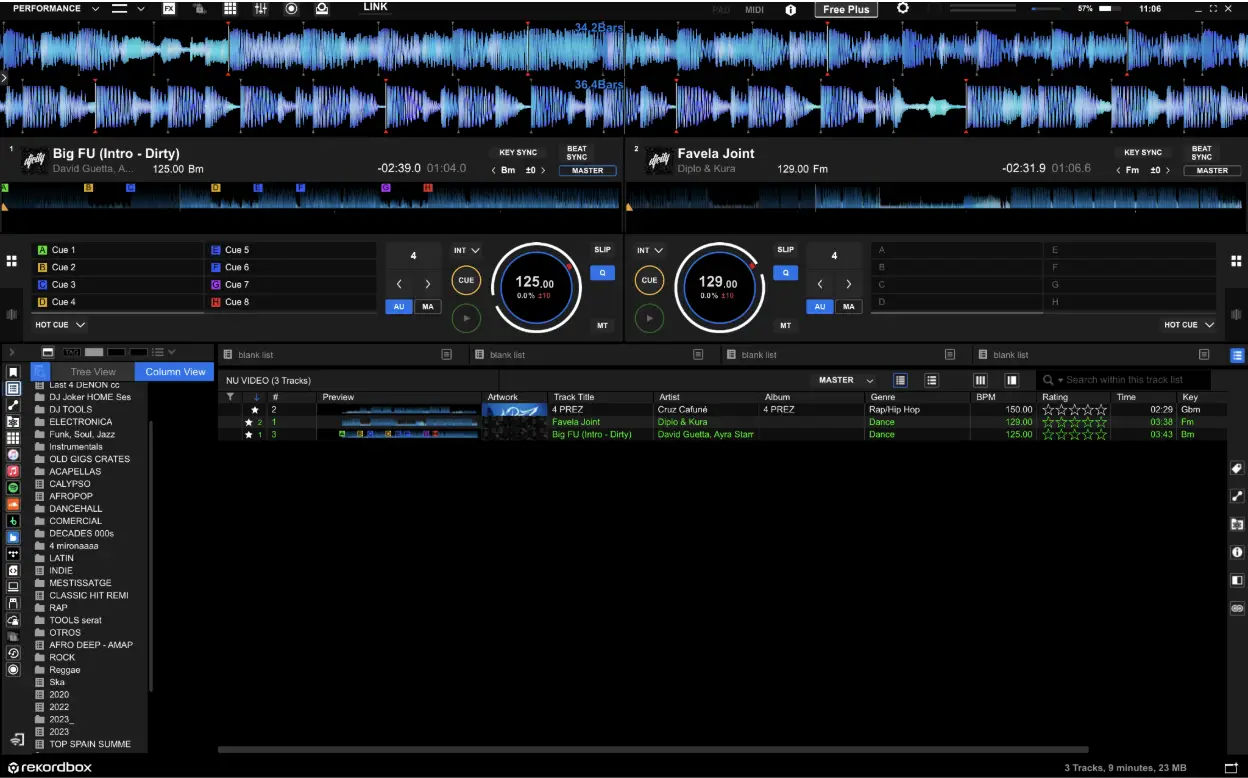
Task: Play deck 2 with the play button
Action: [x=650, y=318]
